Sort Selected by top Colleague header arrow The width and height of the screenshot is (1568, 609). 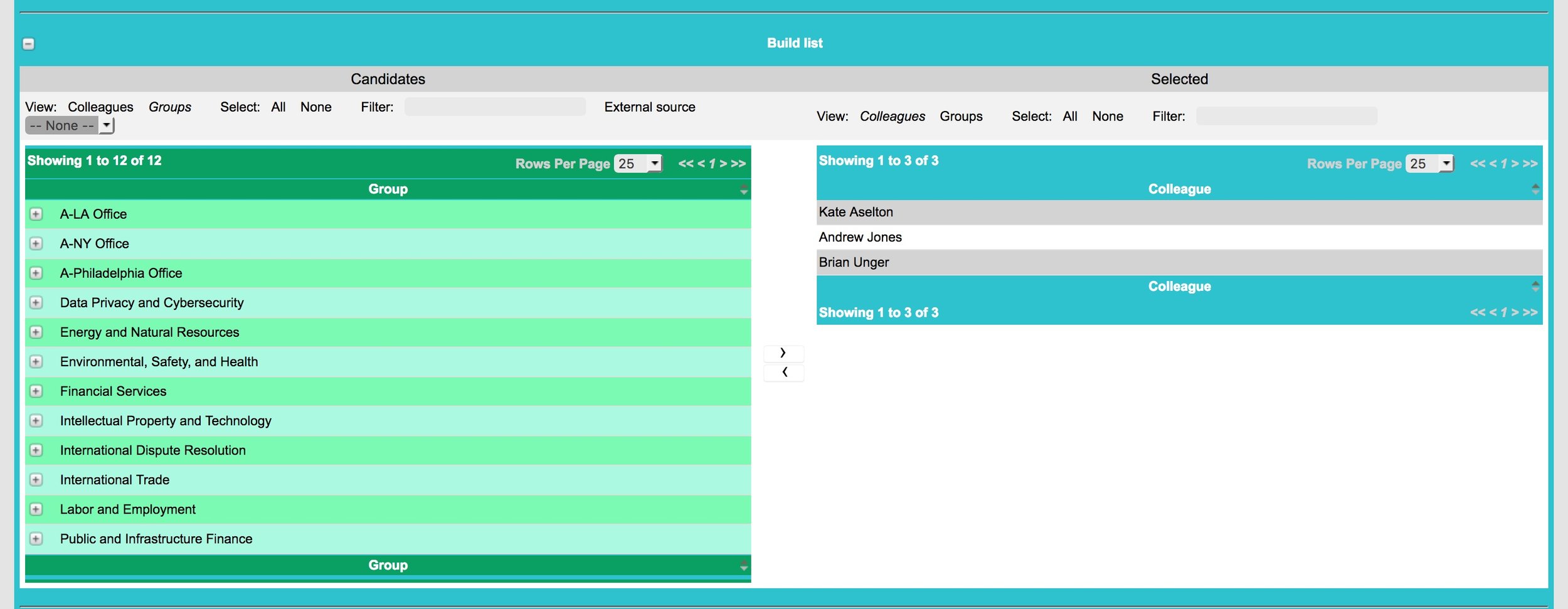pos(1535,189)
